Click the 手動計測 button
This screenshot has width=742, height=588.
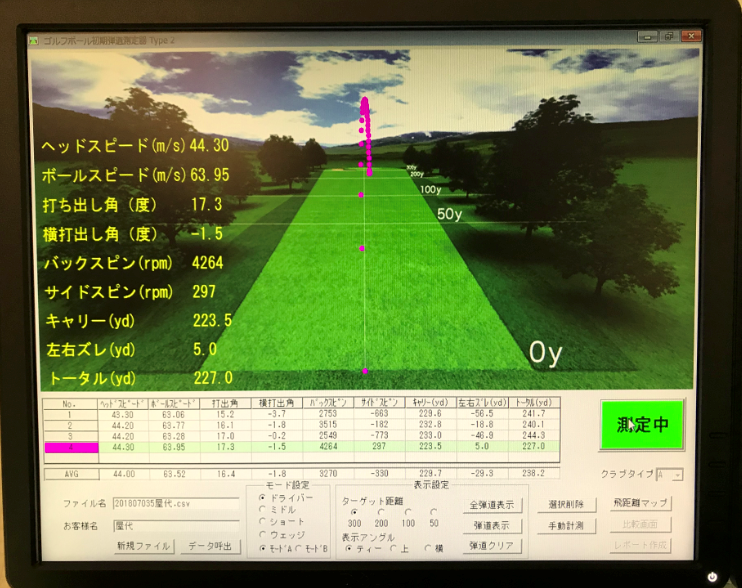coord(566,526)
